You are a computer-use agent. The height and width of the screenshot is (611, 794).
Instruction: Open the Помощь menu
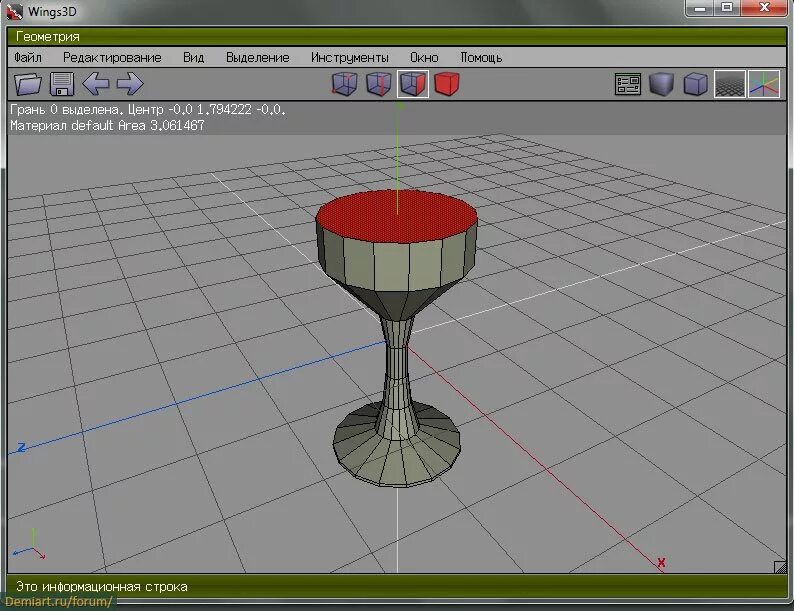(x=481, y=57)
